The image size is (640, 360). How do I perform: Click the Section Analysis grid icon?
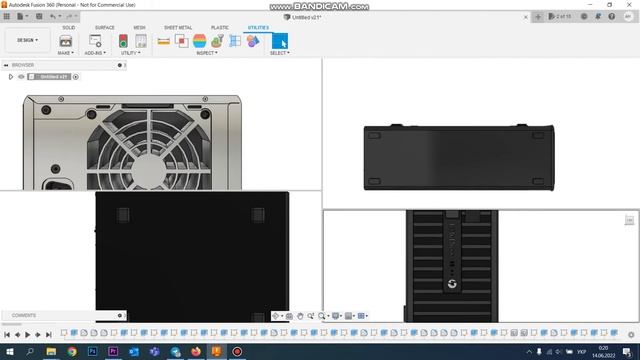(x=235, y=41)
